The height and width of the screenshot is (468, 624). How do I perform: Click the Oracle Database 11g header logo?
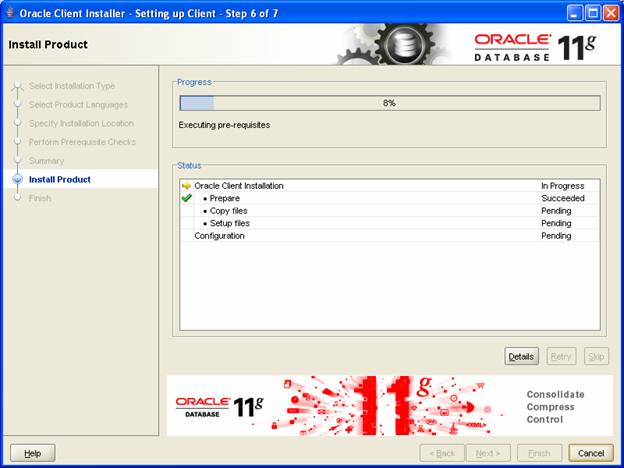(535, 47)
